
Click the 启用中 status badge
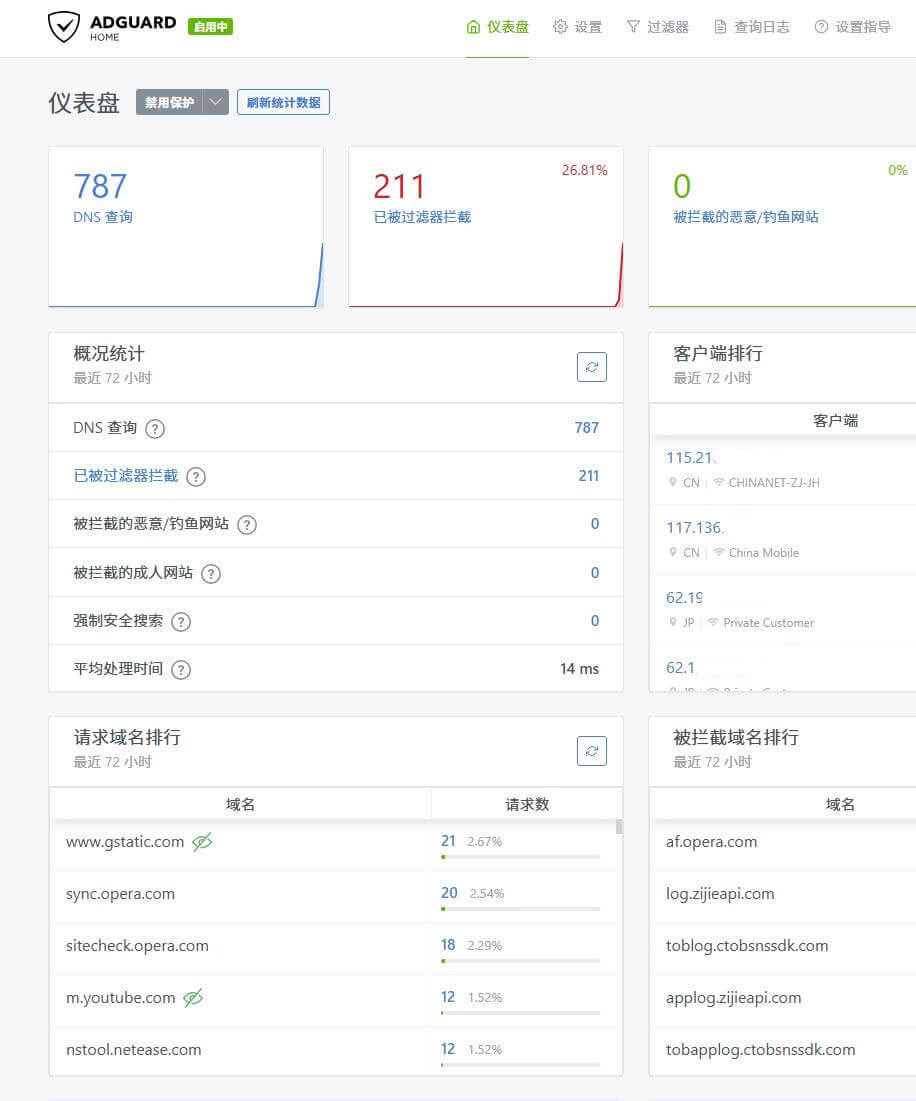tap(211, 27)
